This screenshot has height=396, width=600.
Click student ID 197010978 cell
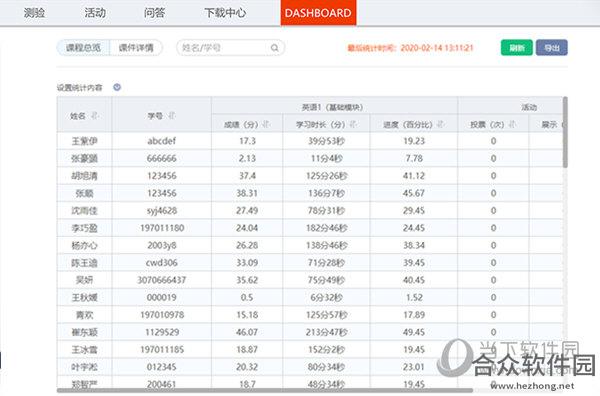click(x=161, y=315)
